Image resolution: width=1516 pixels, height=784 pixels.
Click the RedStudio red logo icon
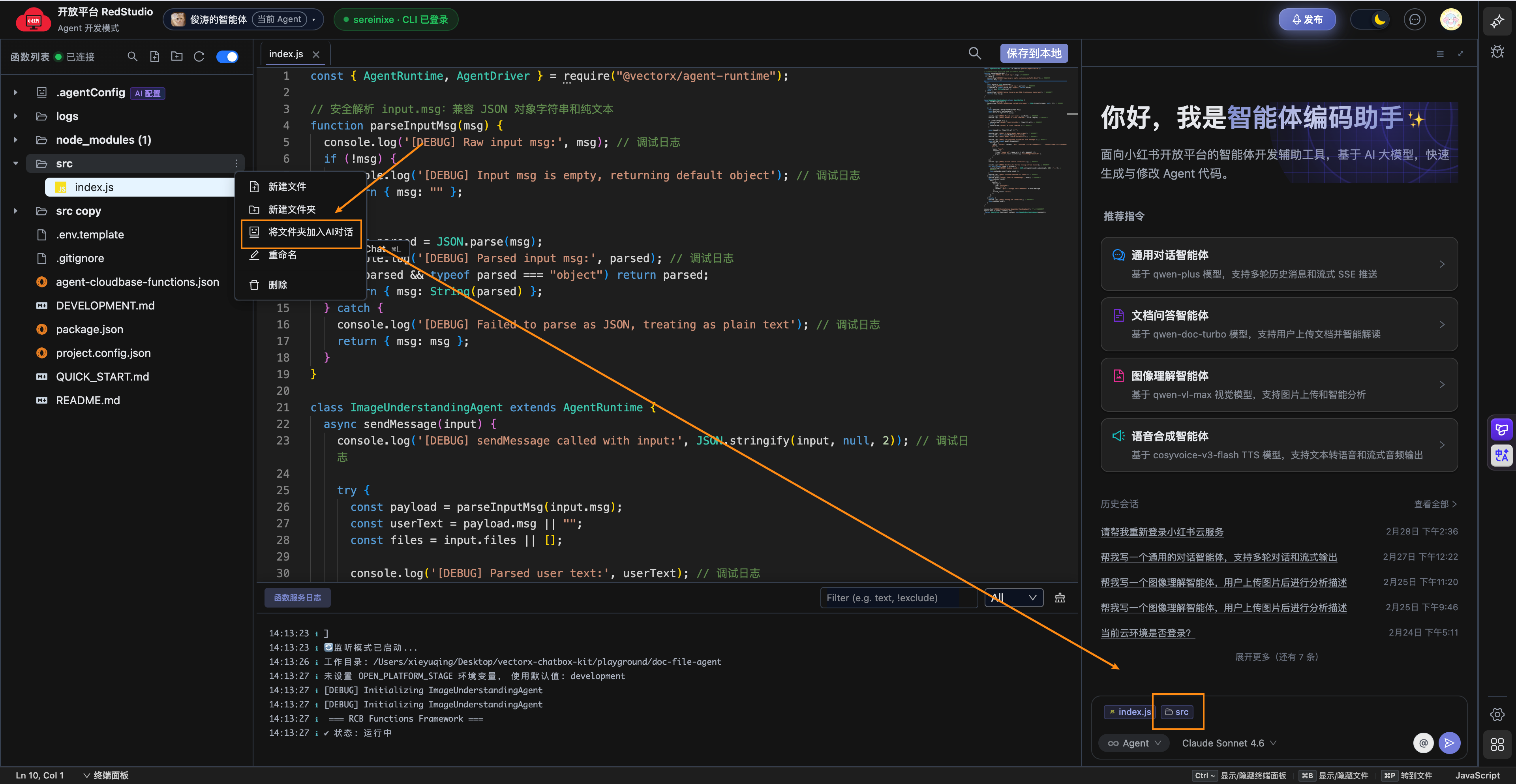click(x=33, y=19)
